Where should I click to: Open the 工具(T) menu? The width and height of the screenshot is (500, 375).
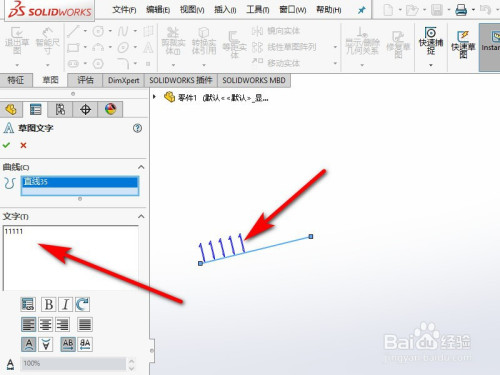[257, 10]
